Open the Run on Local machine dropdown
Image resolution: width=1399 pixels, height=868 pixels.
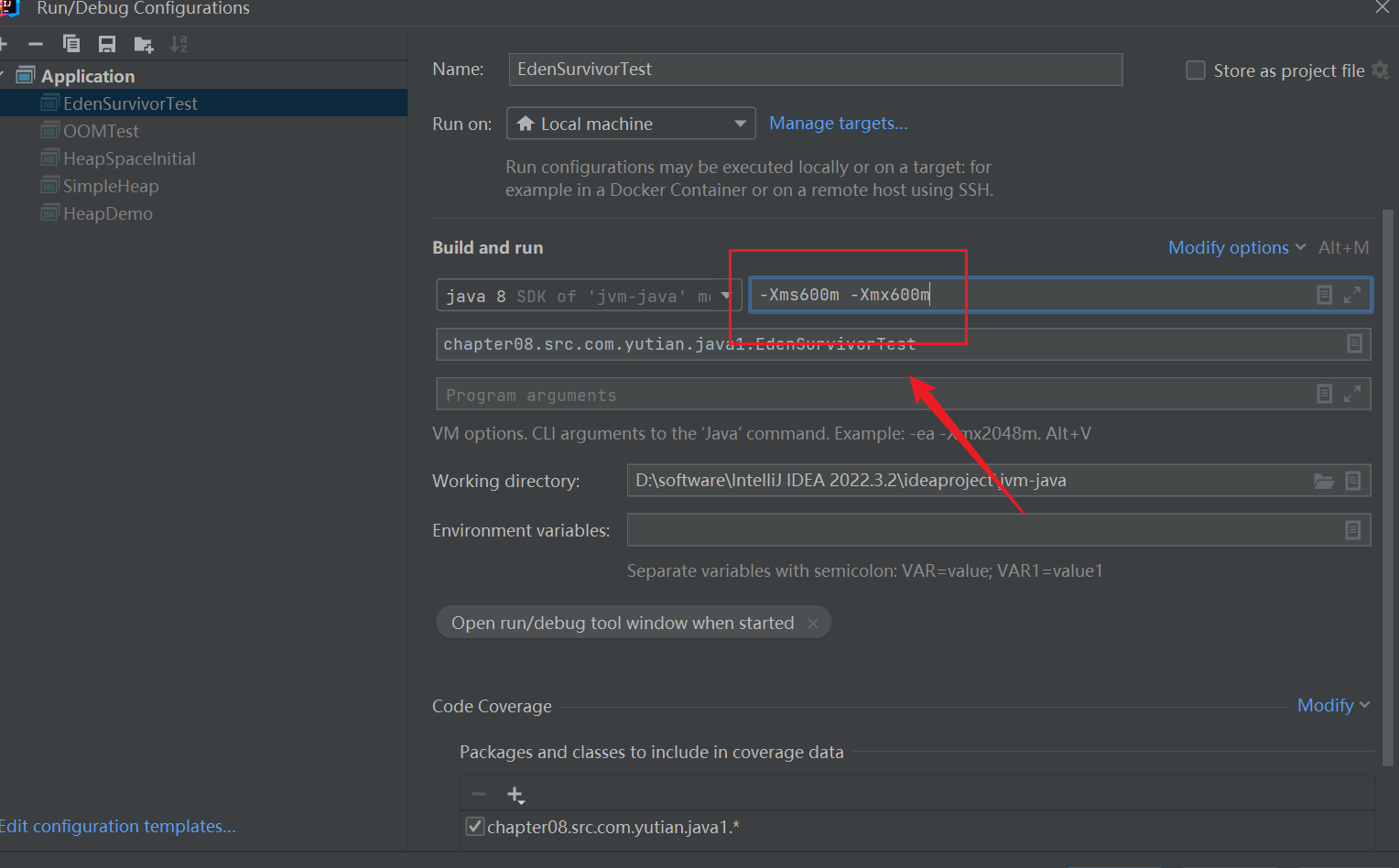[630, 124]
